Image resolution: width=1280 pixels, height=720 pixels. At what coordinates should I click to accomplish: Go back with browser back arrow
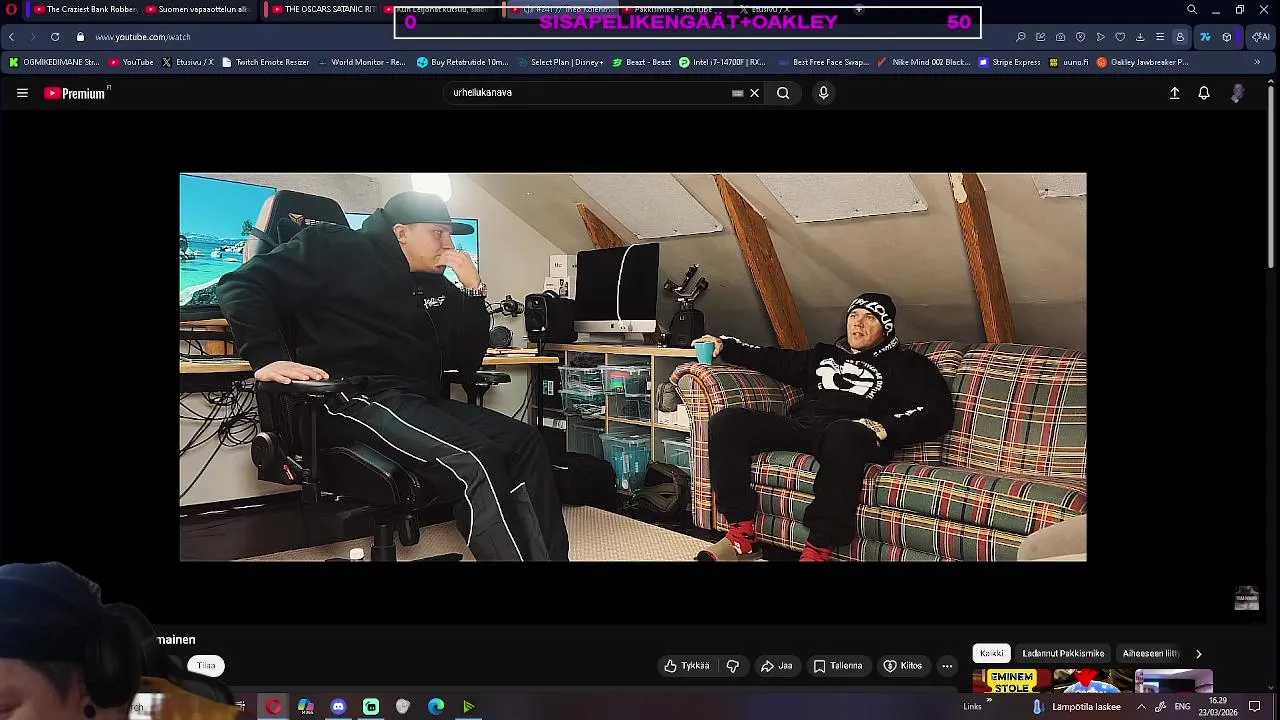11,37
